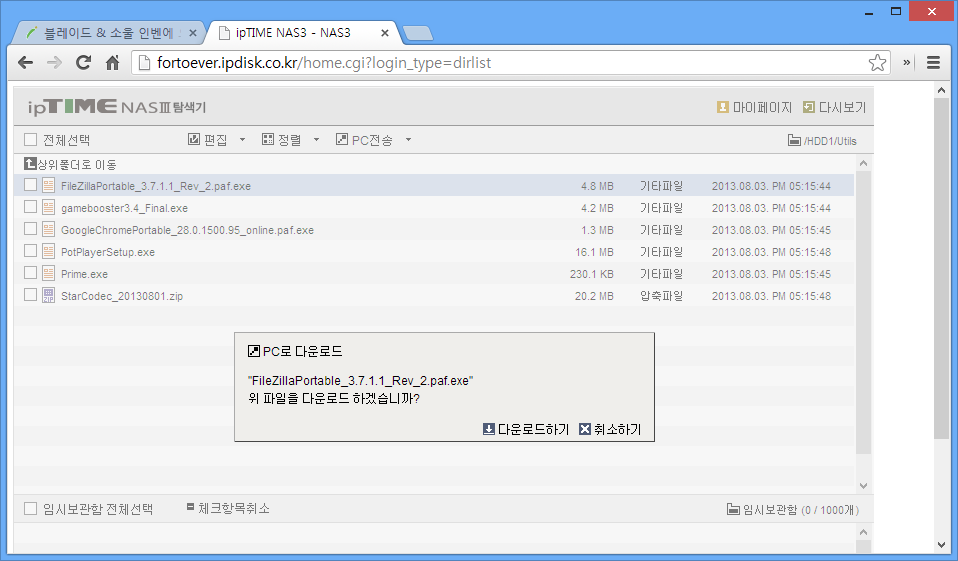Click 다시보기 refresh icon
The width and height of the screenshot is (958, 561).
coord(808,107)
